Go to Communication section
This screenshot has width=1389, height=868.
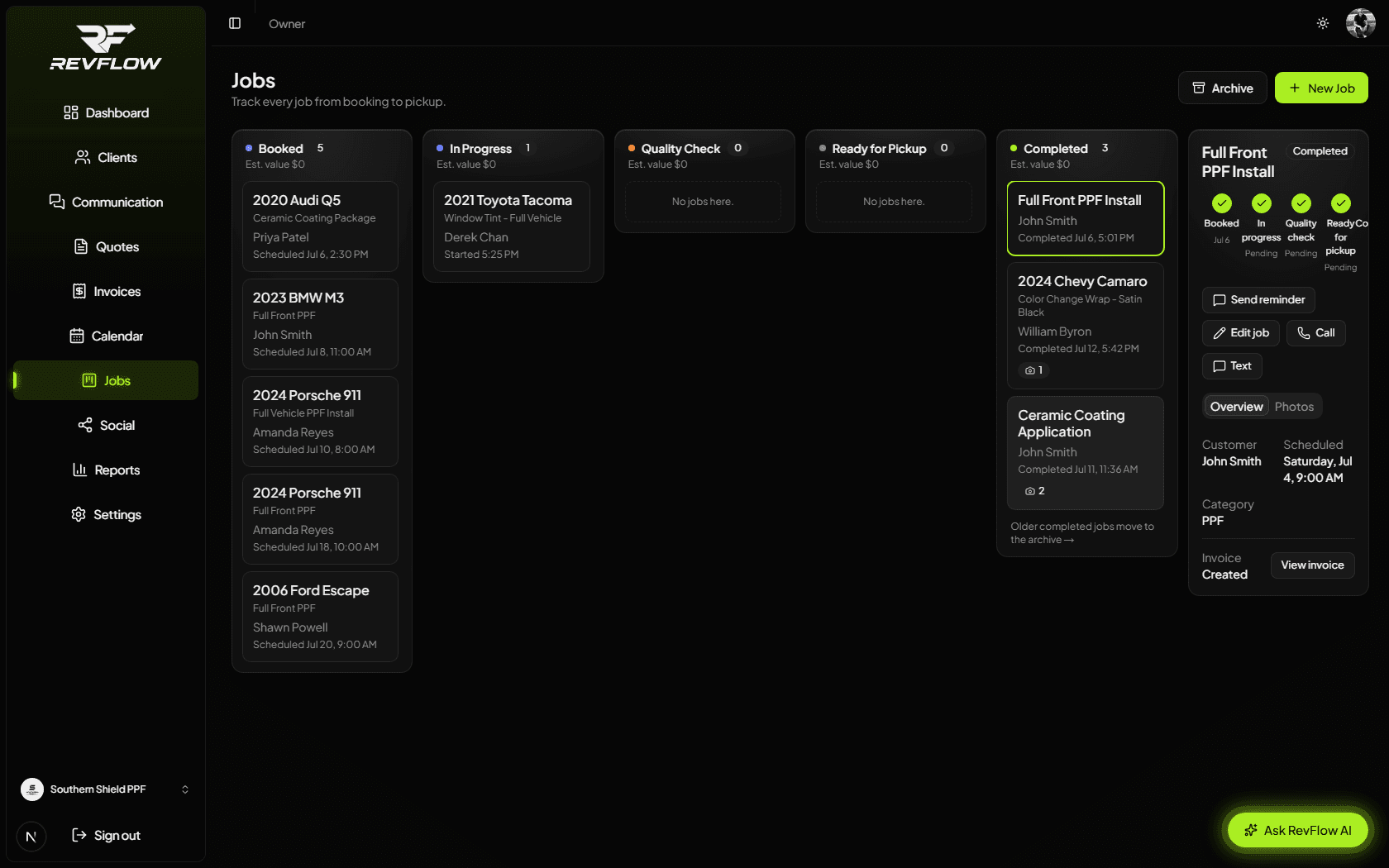(x=106, y=202)
